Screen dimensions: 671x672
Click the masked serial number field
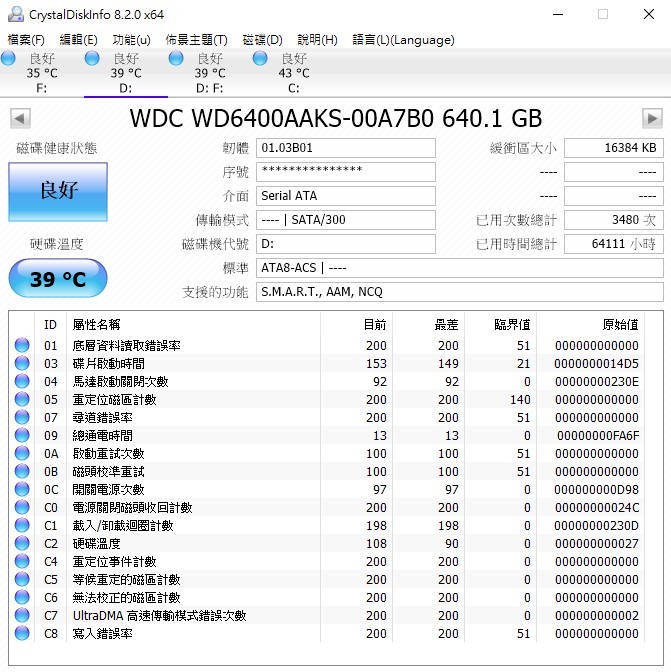(x=346, y=172)
